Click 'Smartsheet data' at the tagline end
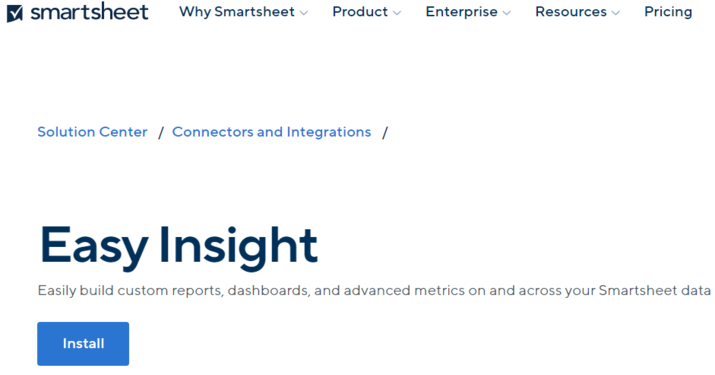 point(655,291)
